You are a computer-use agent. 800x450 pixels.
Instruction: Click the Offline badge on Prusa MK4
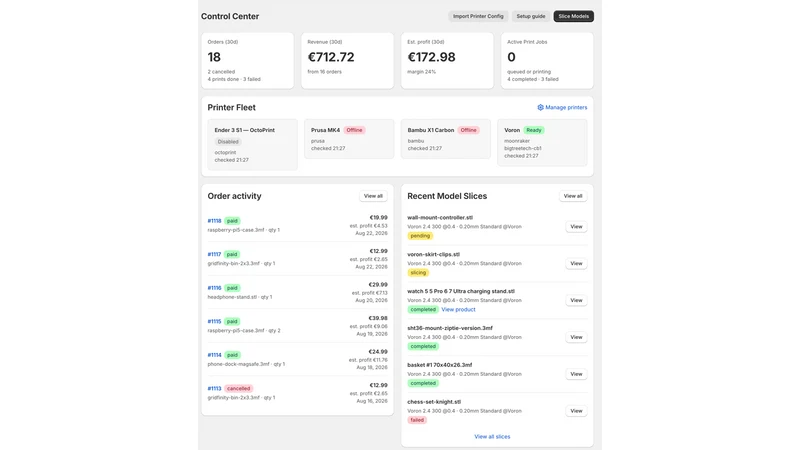click(354, 130)
